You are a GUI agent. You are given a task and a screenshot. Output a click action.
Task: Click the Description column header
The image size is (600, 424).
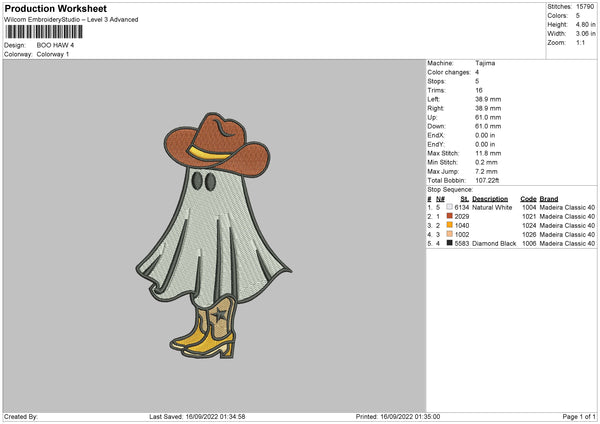490,198
